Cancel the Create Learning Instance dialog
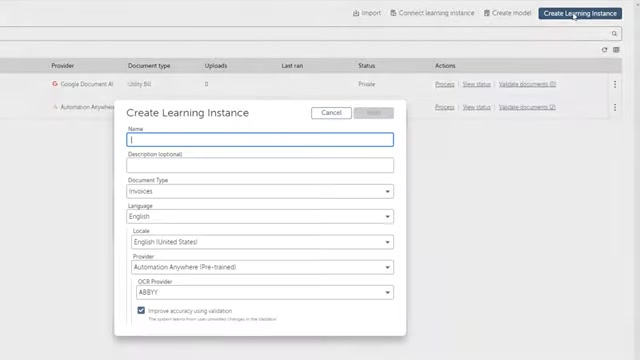Viewport: 640px width, 360px height. coord(331,113)
